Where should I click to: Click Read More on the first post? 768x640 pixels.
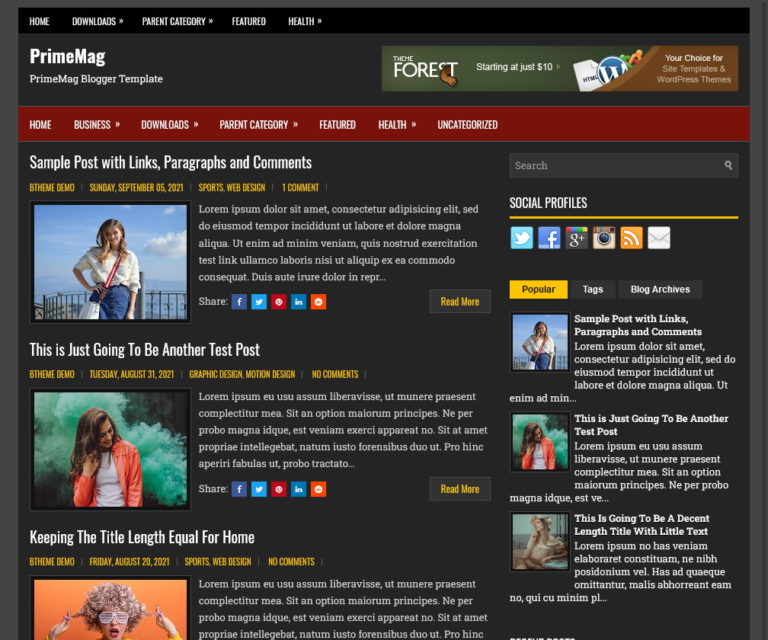460,302
